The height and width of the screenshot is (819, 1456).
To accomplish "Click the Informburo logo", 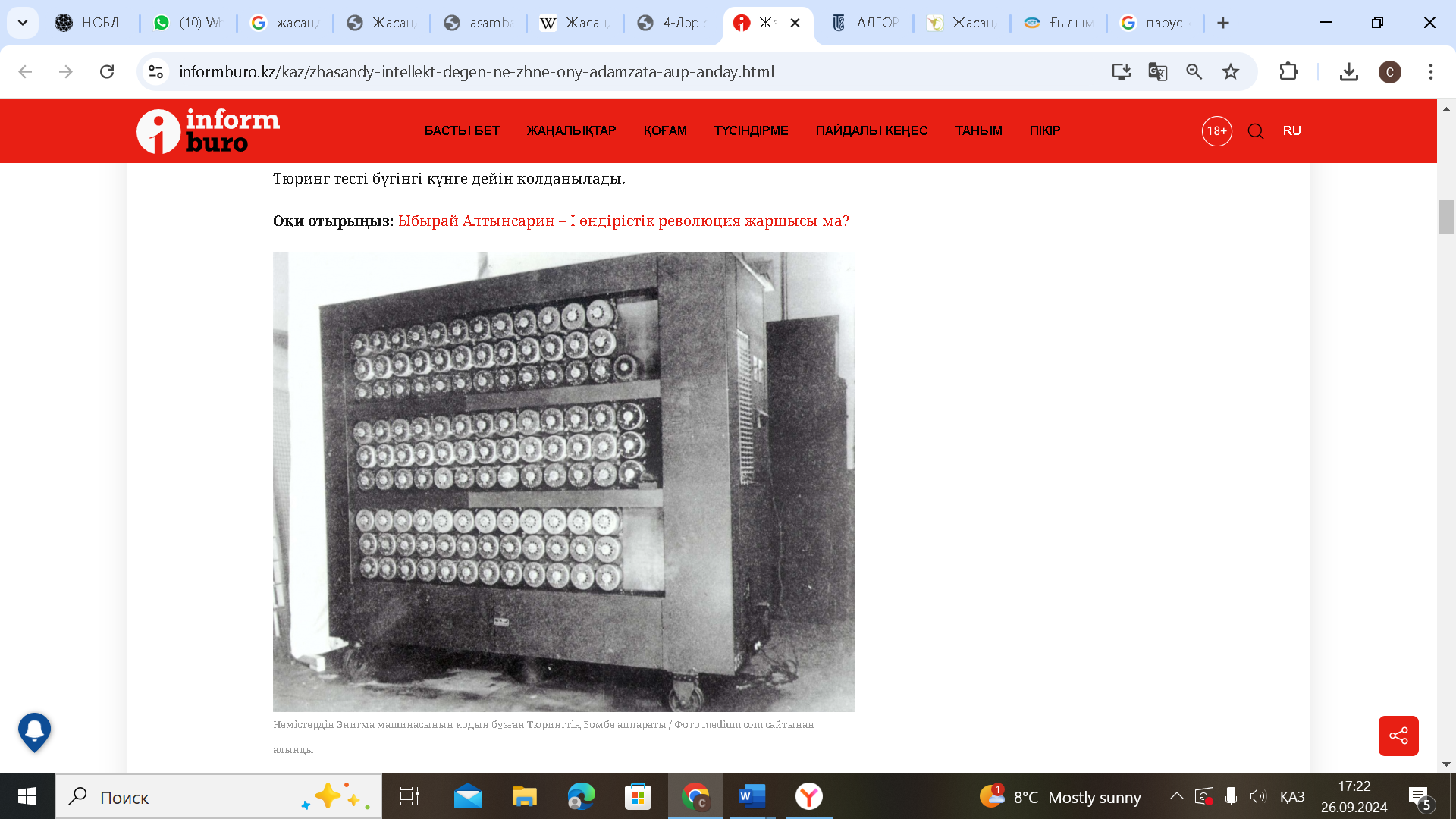I will pos(208,130).
